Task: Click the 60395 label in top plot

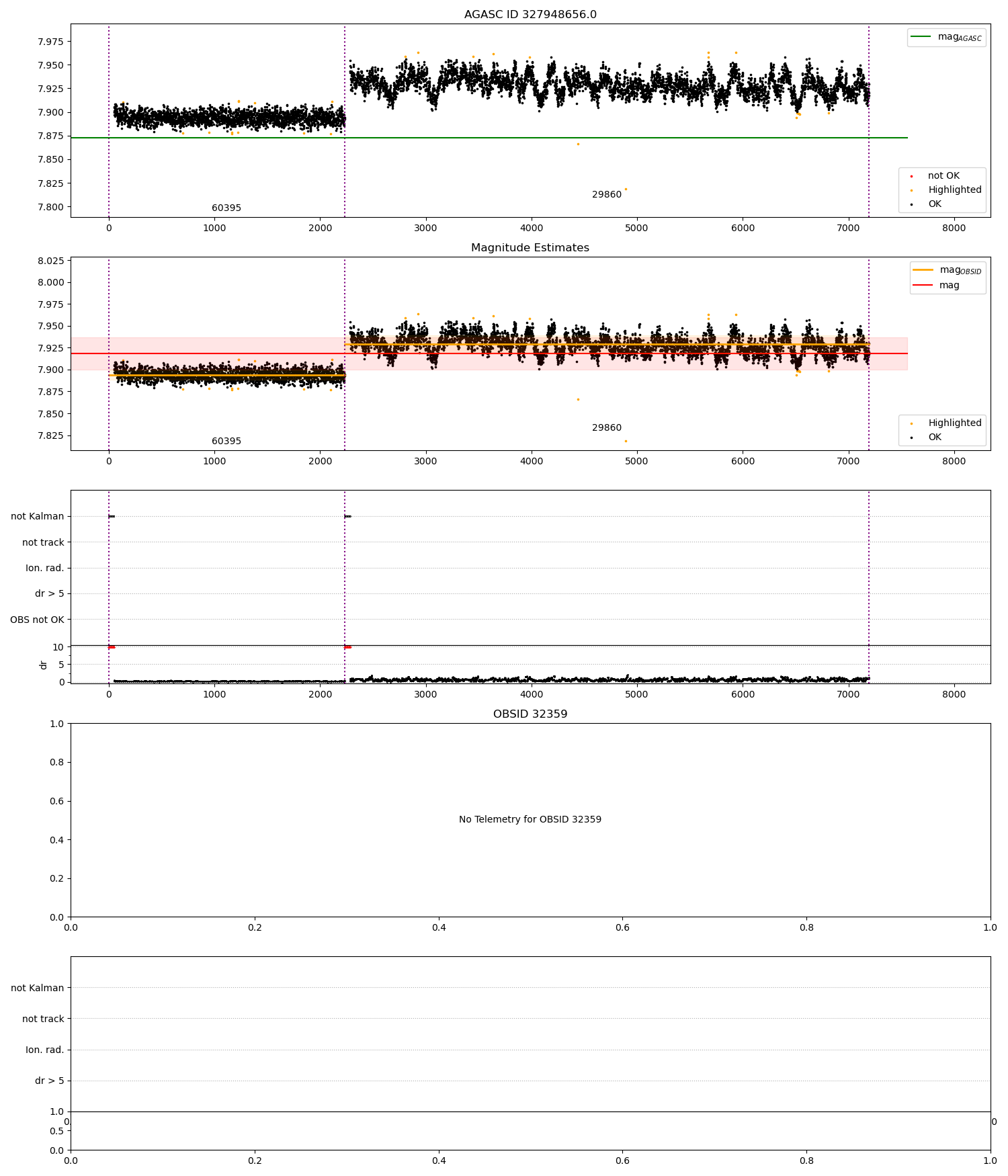Action: click(226, 208)
